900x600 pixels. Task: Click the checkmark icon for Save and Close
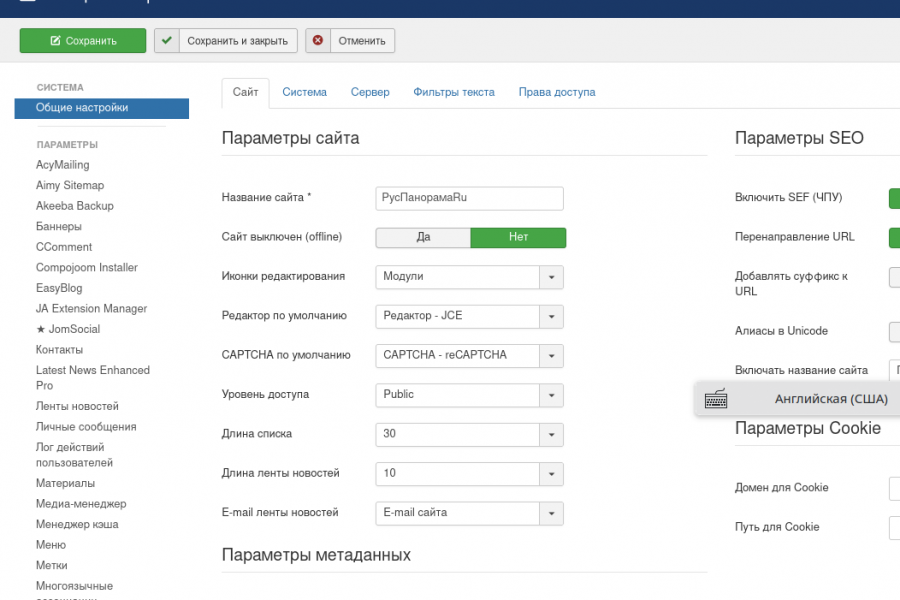click(167, 41)
